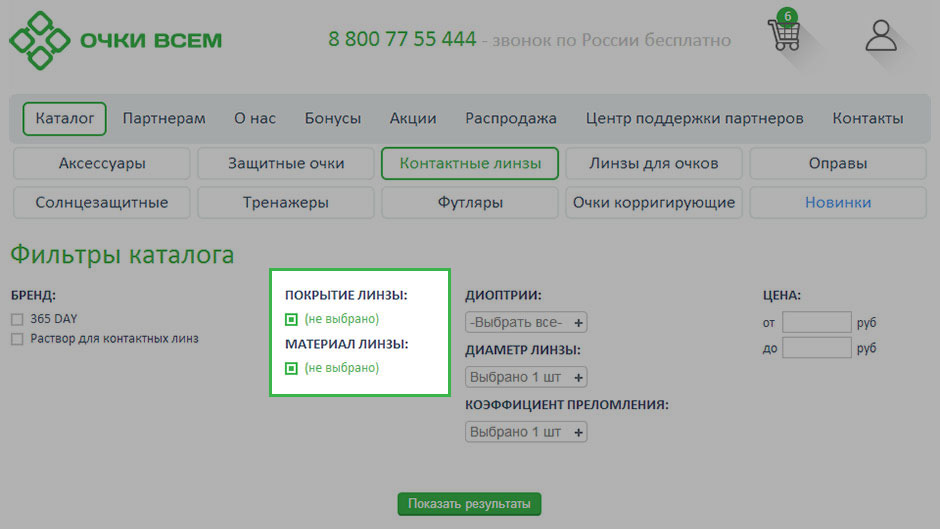The image size is (940, 529).
Task: Go to the Акции menu item
Action: (x=413, y=118)
